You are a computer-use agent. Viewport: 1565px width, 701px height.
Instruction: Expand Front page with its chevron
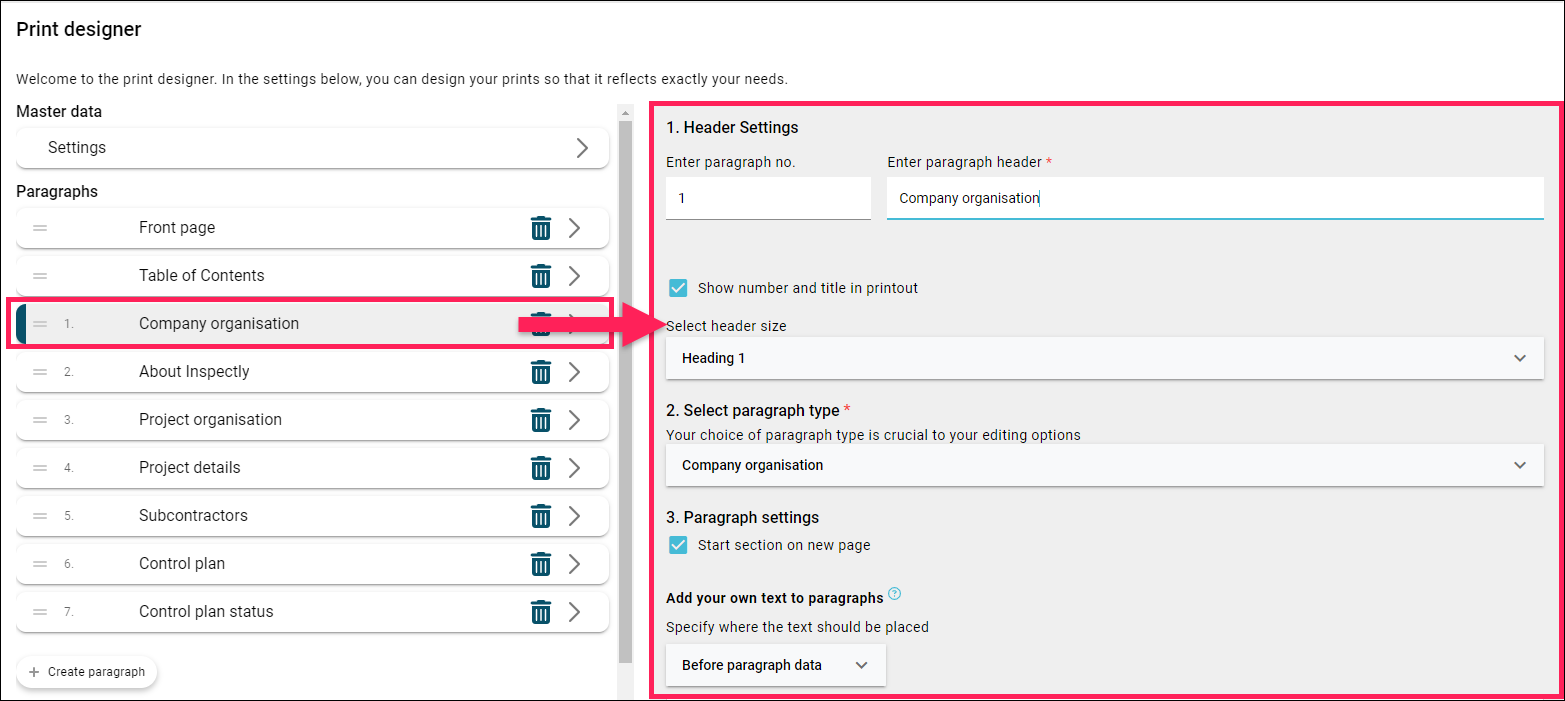tap(575, 228)
